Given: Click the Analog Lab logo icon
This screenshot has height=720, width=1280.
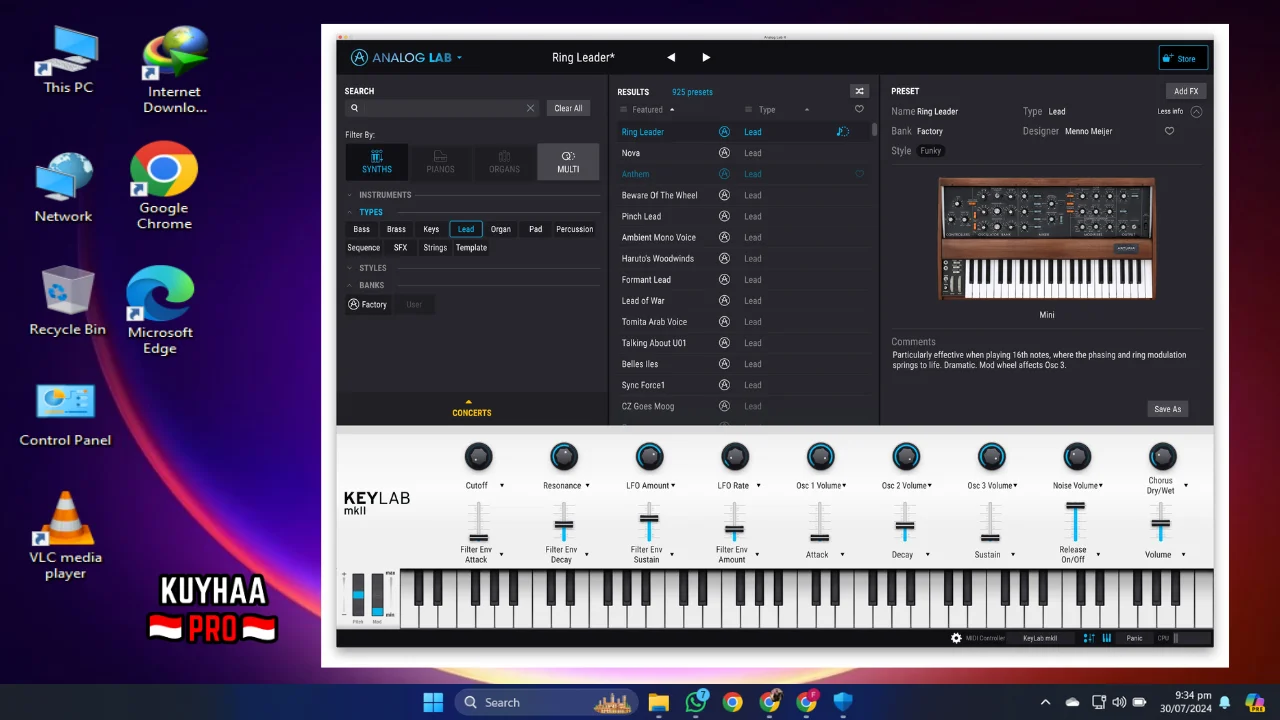Looking at the screenshot, I should tap(359, 57).
